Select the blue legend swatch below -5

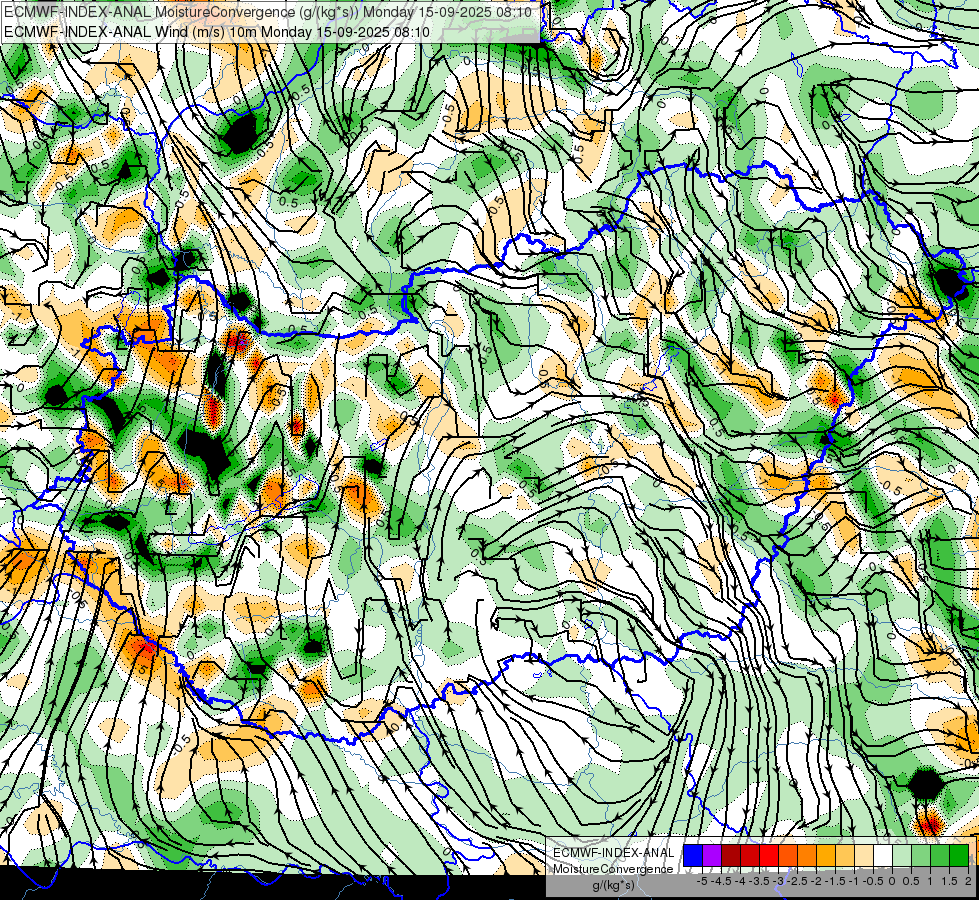pyautogui.click(x=693, y=855)
